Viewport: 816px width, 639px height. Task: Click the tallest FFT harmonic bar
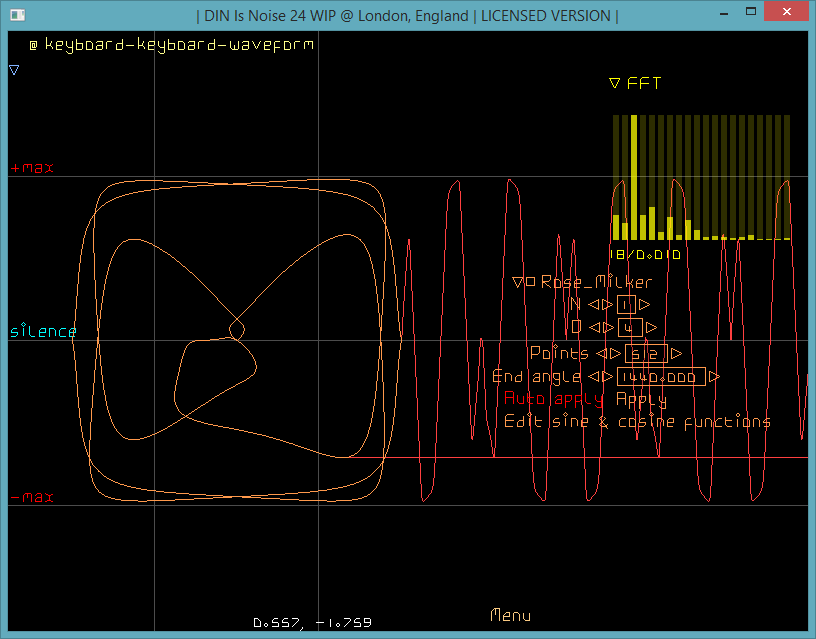[634, 177]
